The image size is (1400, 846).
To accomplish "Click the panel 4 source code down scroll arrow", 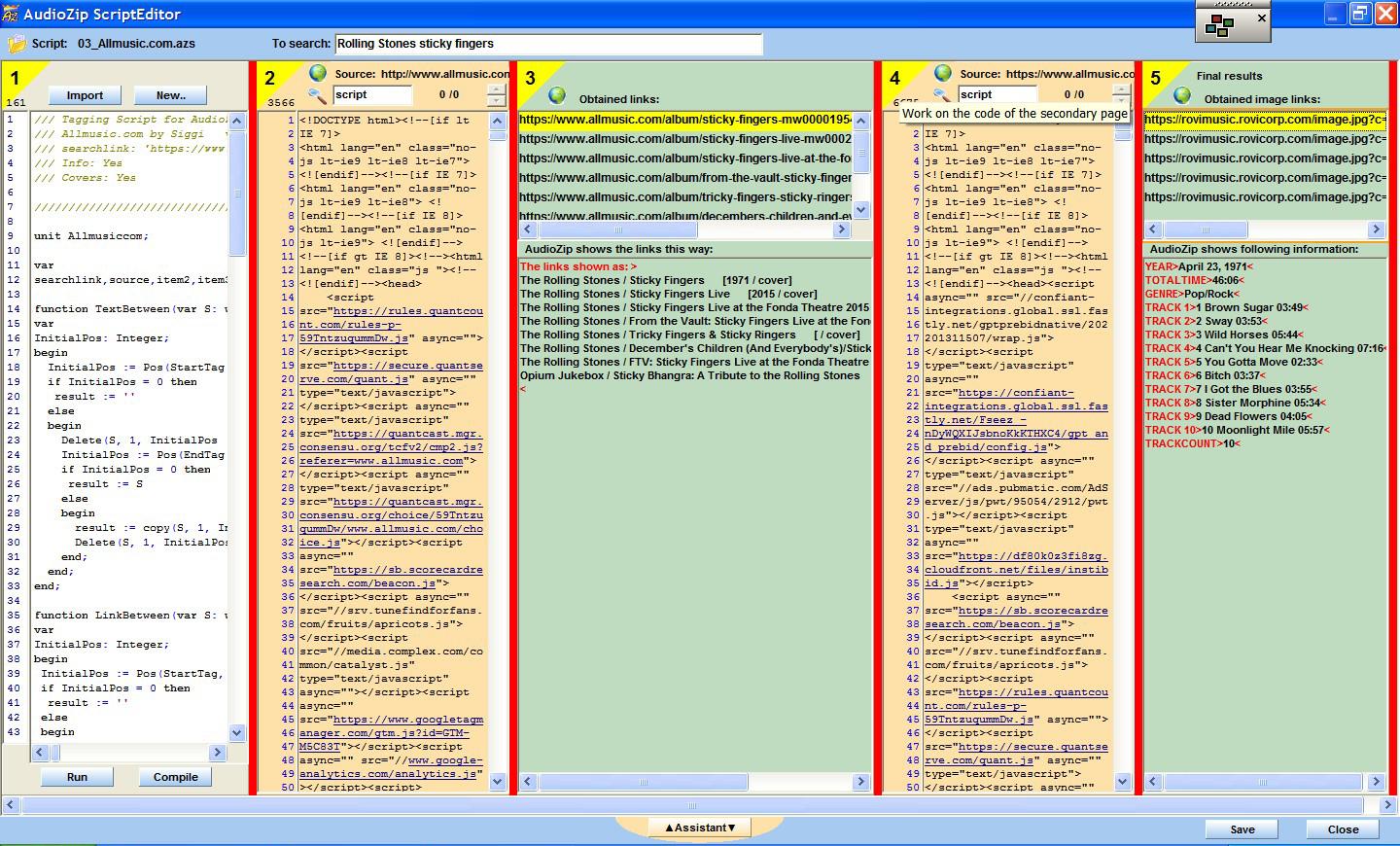I will 1123,781.
